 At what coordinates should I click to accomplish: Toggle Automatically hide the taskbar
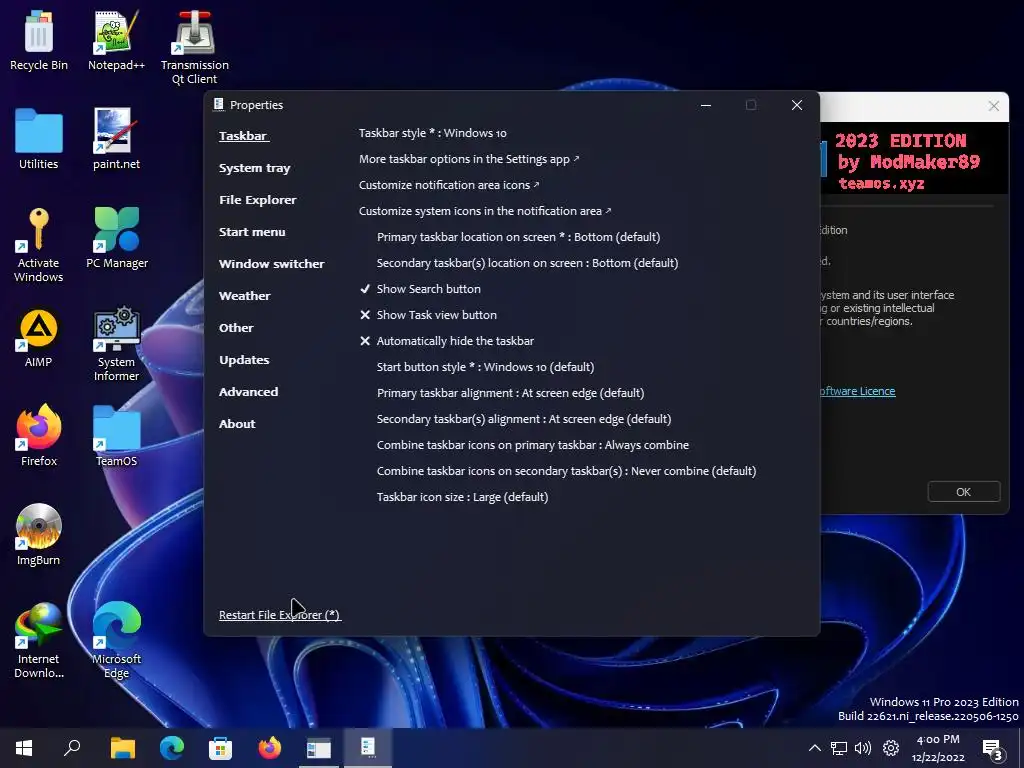coord(447,341)
